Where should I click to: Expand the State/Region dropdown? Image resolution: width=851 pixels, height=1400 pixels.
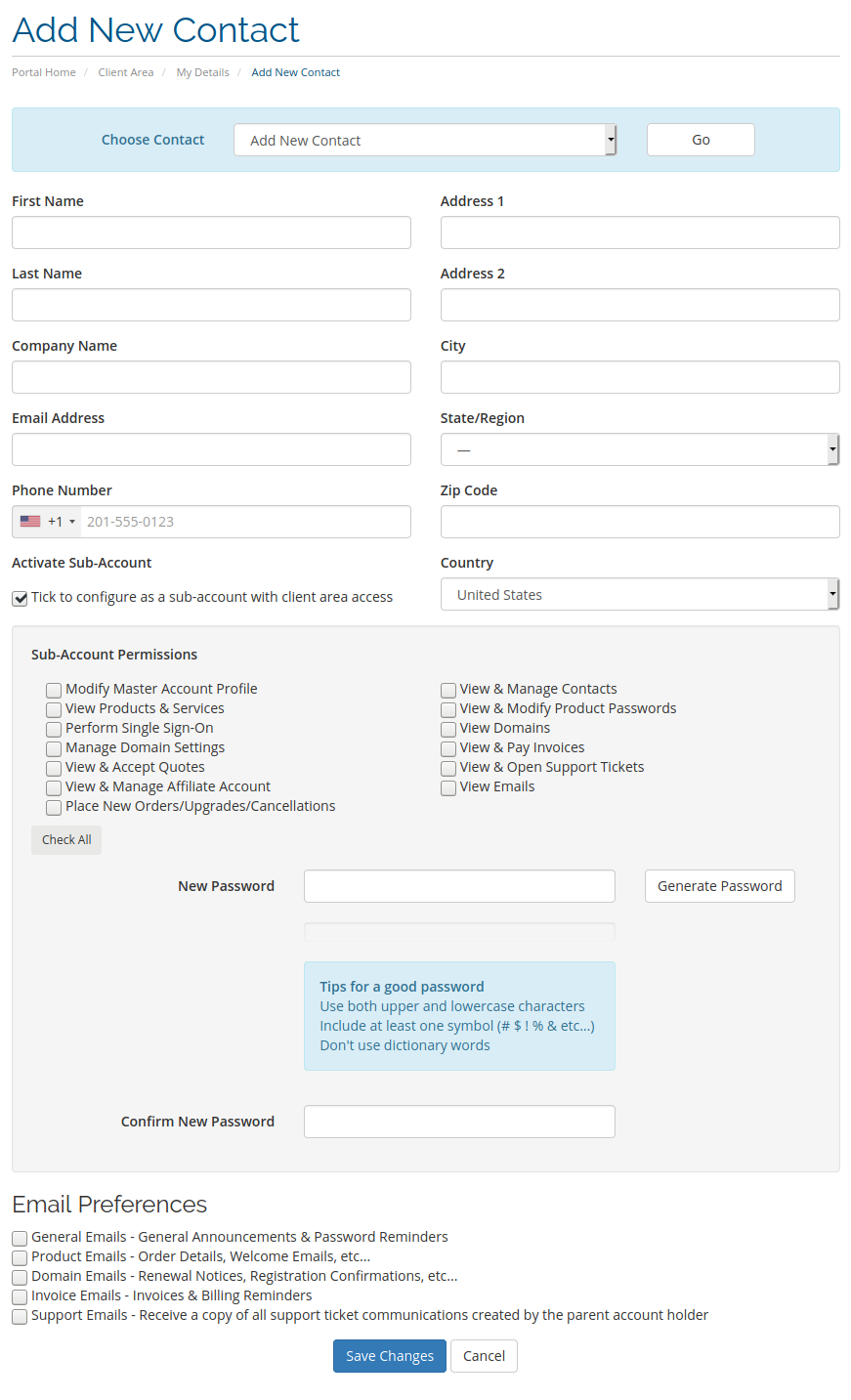pos(640,449)
